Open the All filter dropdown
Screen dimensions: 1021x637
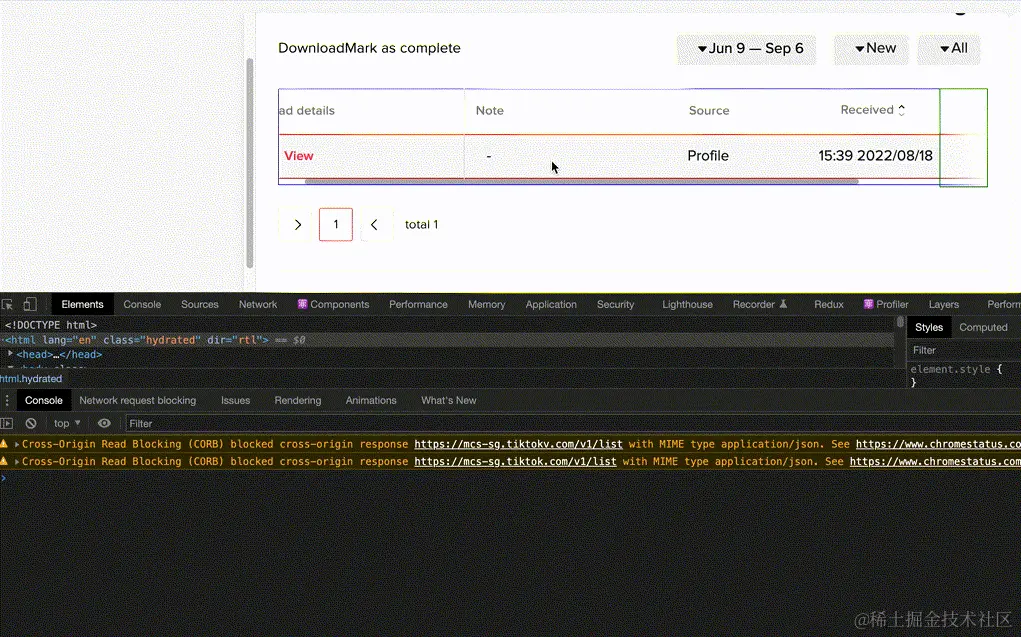[949, 49]
